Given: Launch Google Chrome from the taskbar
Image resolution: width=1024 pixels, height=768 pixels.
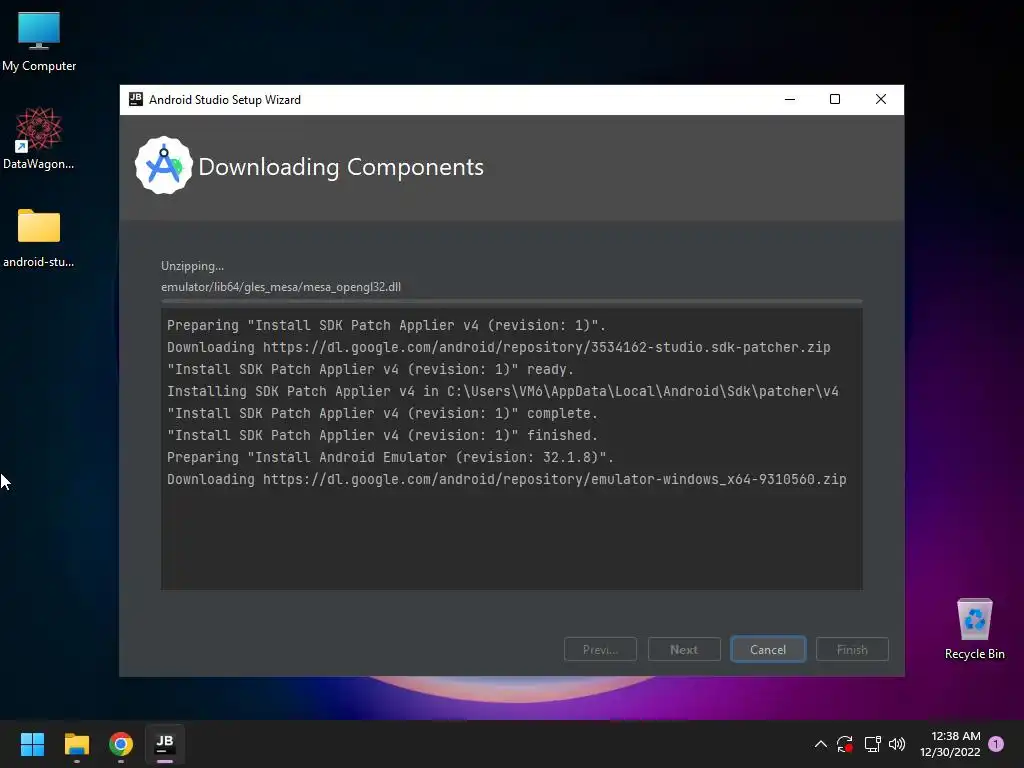Looking at the screenshot, I should coord(121,744).
